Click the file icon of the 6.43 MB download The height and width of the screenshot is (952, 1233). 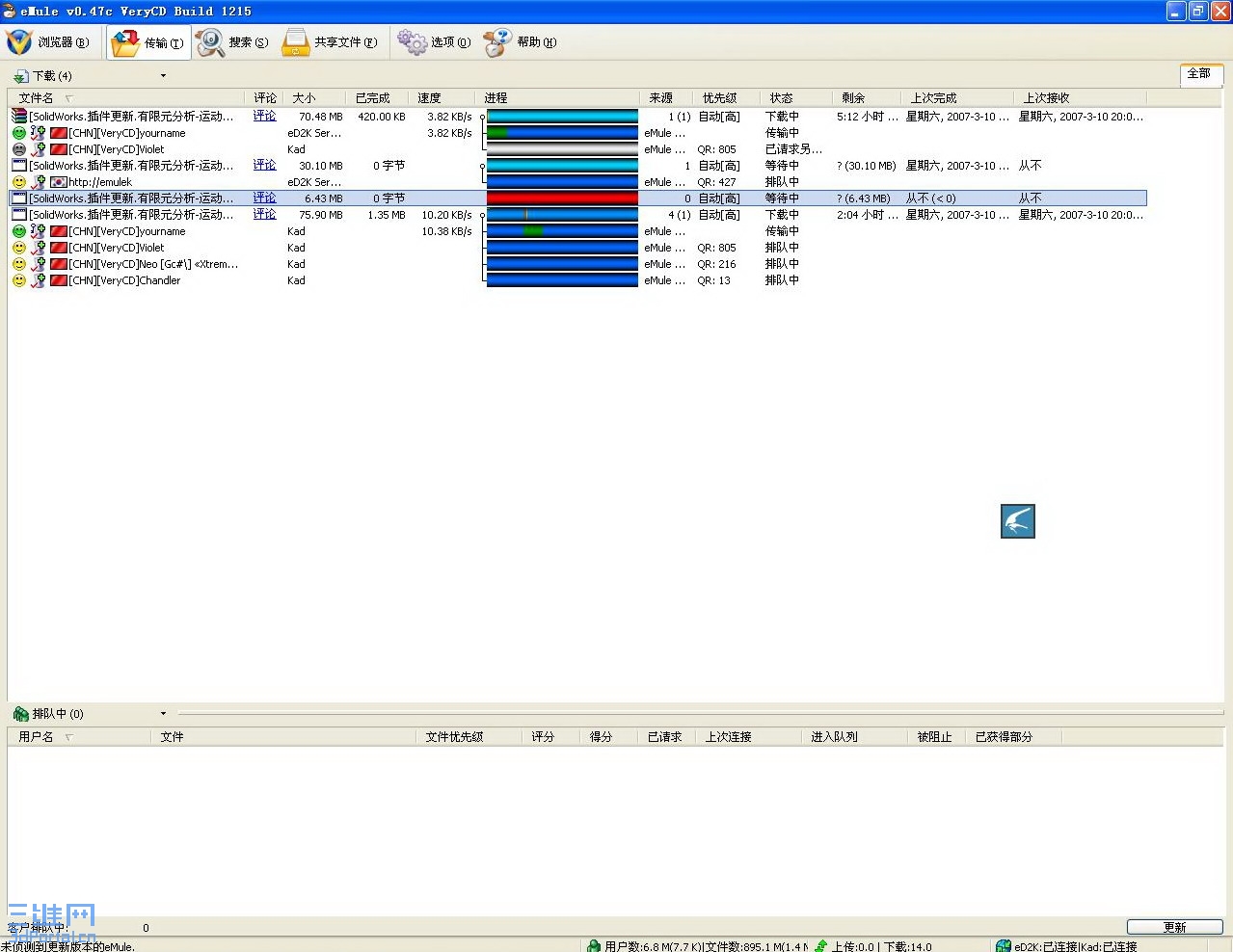point(18,198)
